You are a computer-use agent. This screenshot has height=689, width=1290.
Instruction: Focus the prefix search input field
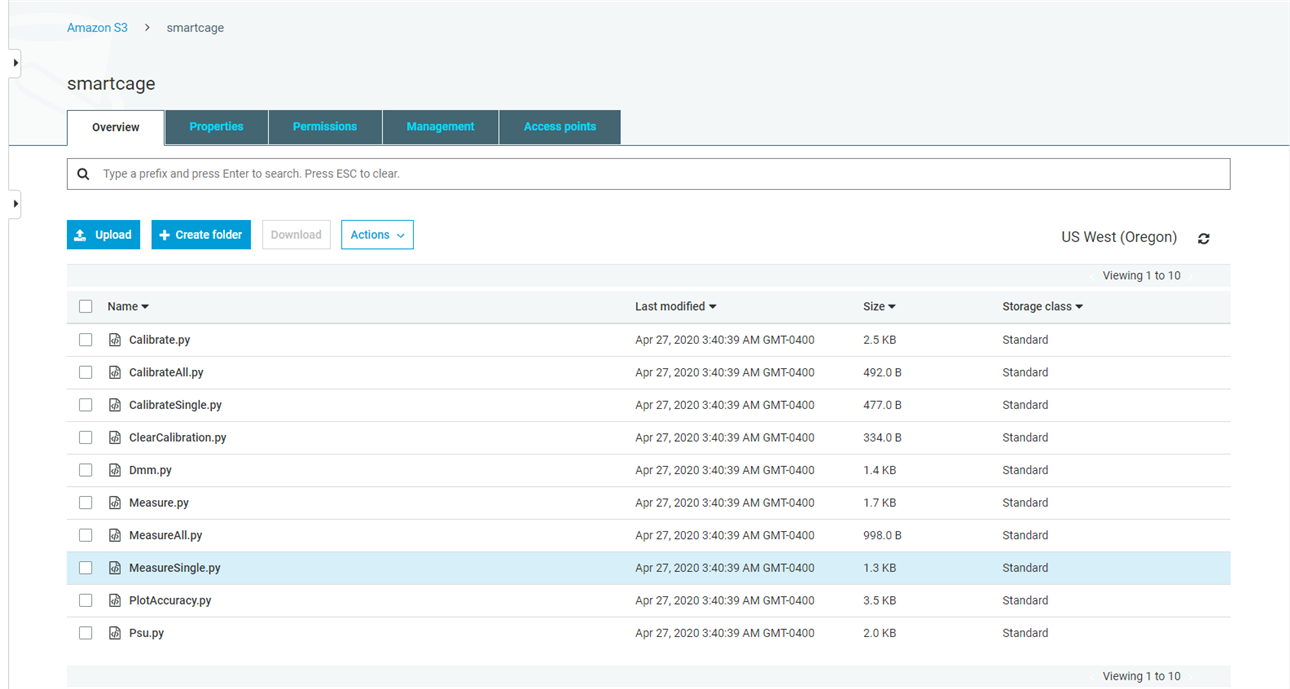tap(660, 174)
